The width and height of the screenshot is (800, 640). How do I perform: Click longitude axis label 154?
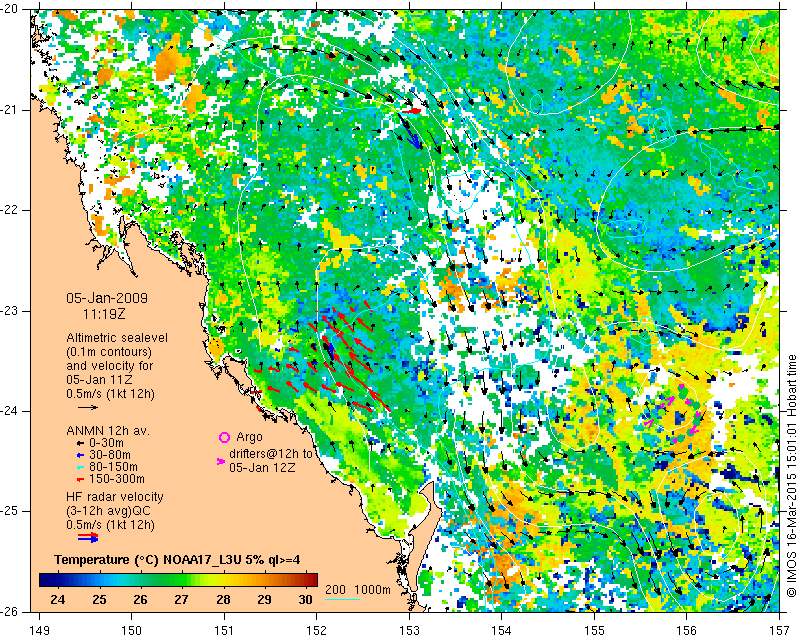pos(502,630)
